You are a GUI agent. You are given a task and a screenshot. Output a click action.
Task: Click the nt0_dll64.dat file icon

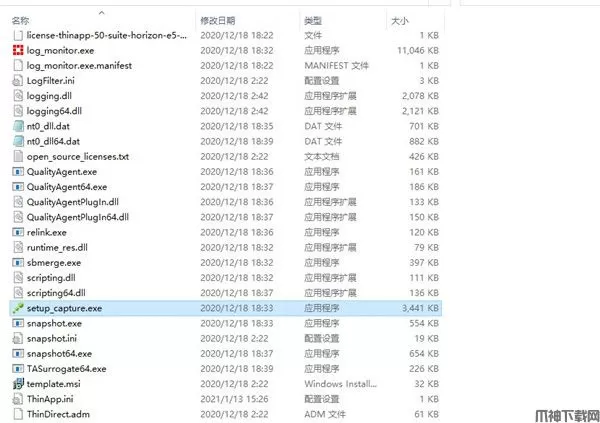pos(18,141)
